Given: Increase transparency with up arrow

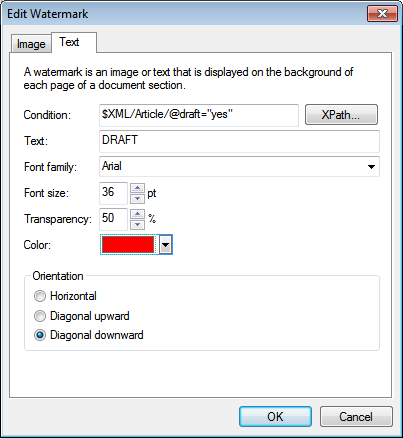Looking at the screenshot, I should point(137,214).
